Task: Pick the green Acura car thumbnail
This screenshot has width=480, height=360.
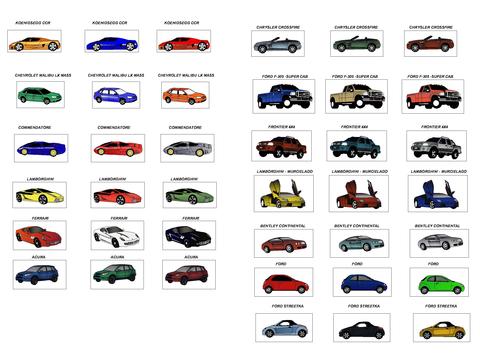Action: [117, 275]
